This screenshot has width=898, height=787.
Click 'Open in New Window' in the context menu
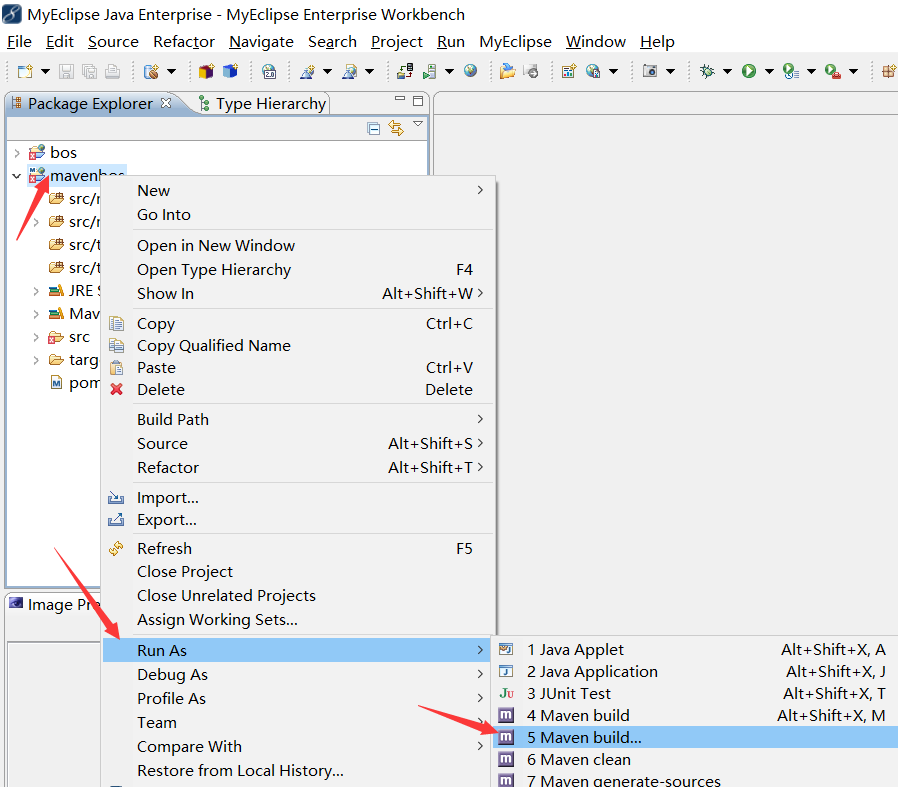click(x=297, y=245)
